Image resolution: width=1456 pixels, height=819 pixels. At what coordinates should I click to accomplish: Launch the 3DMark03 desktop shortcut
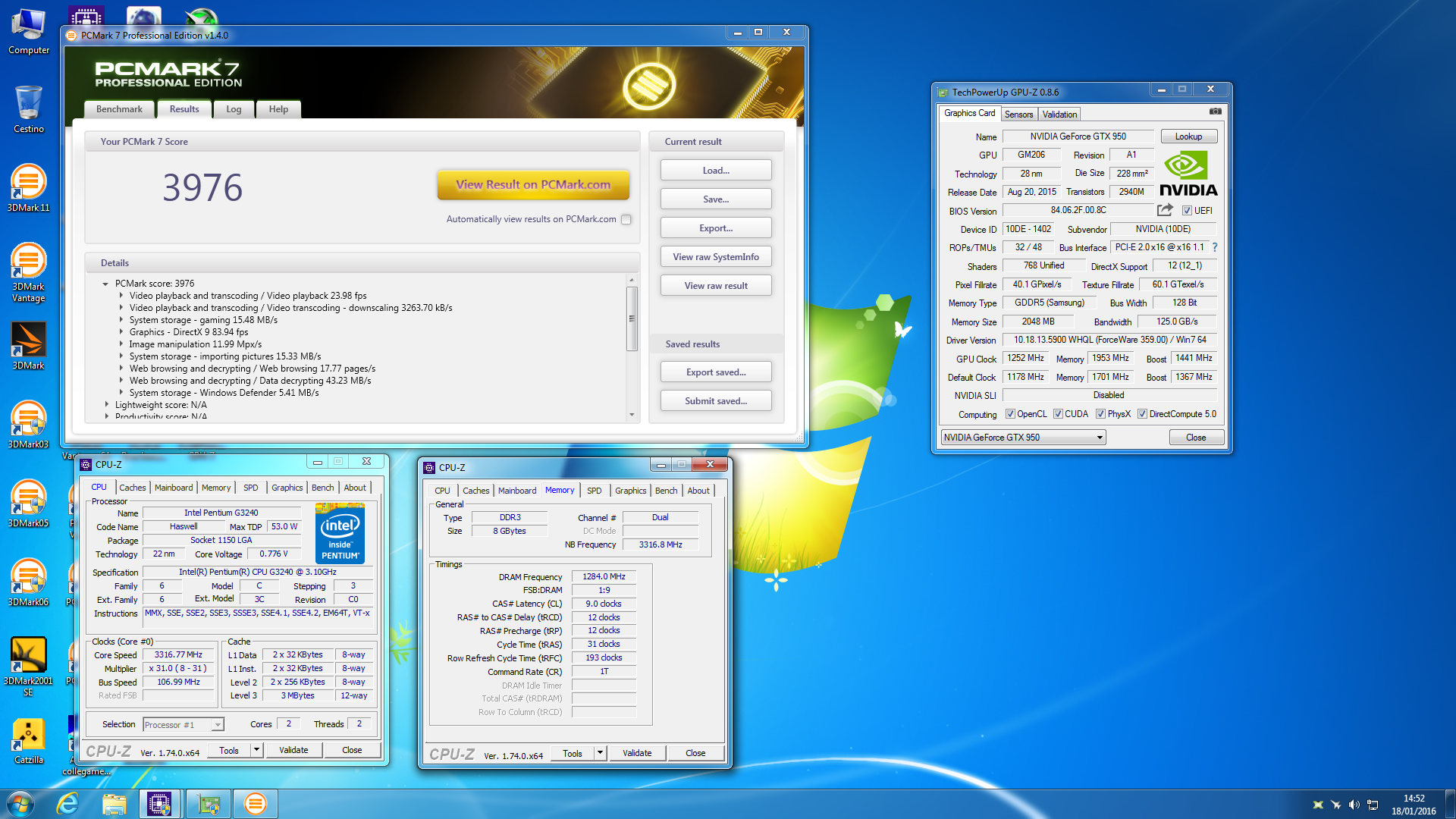coord(28,425)
